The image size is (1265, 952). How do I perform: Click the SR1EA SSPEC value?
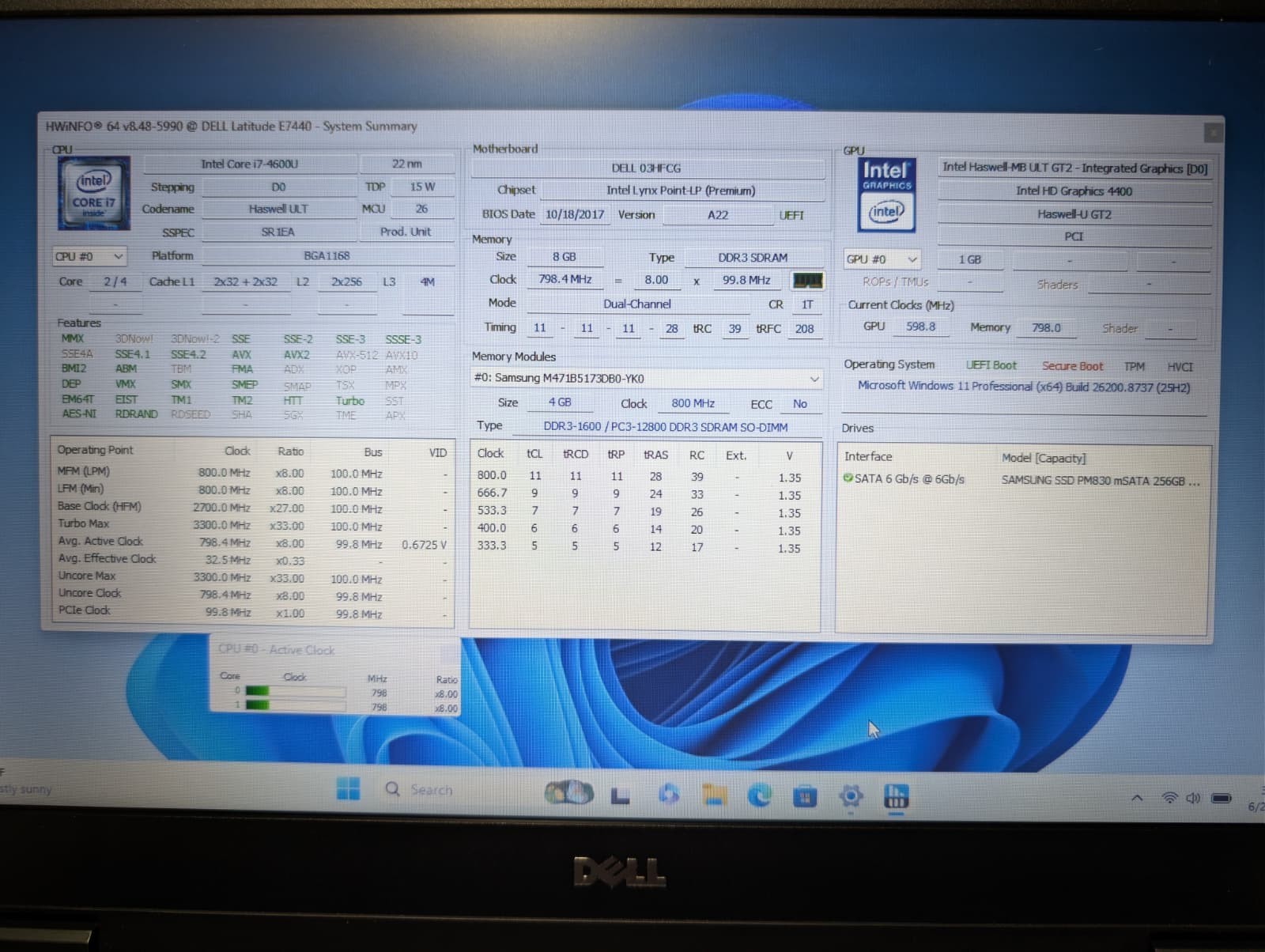point(278,232)
